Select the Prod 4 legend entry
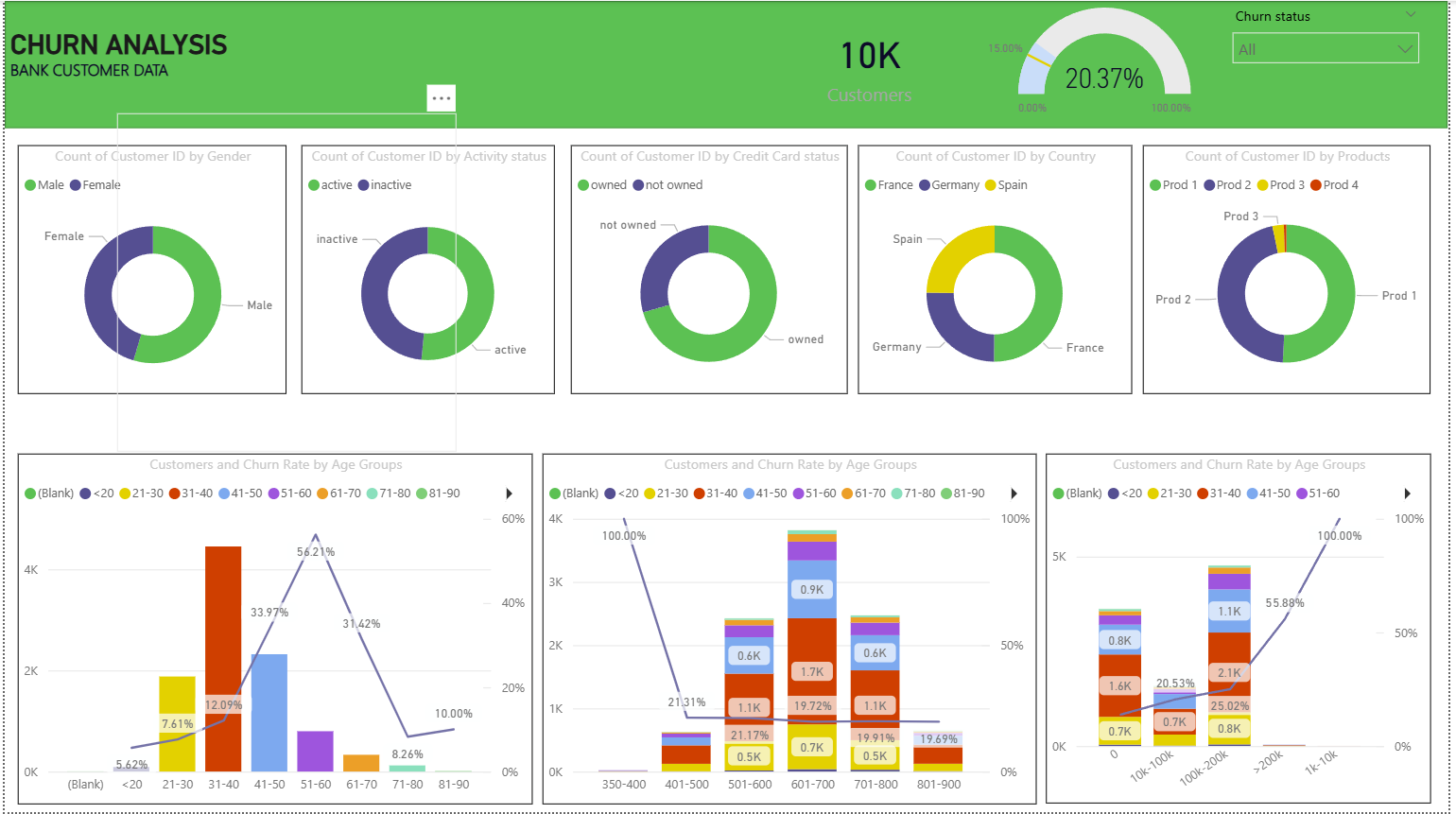This screenshot has height=814, width=1456. (x=1334, y=185)
